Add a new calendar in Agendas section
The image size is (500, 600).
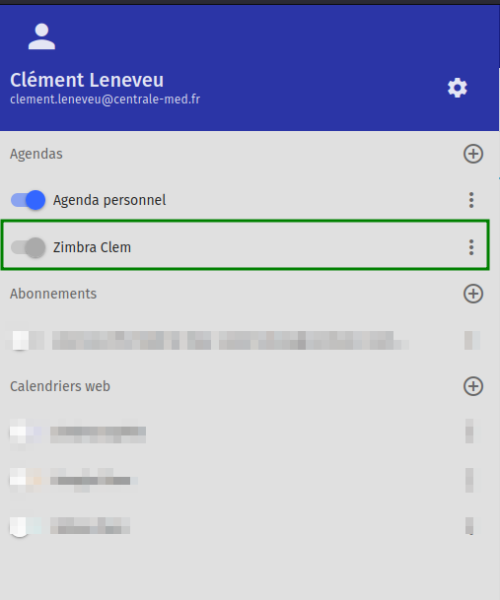473,154
